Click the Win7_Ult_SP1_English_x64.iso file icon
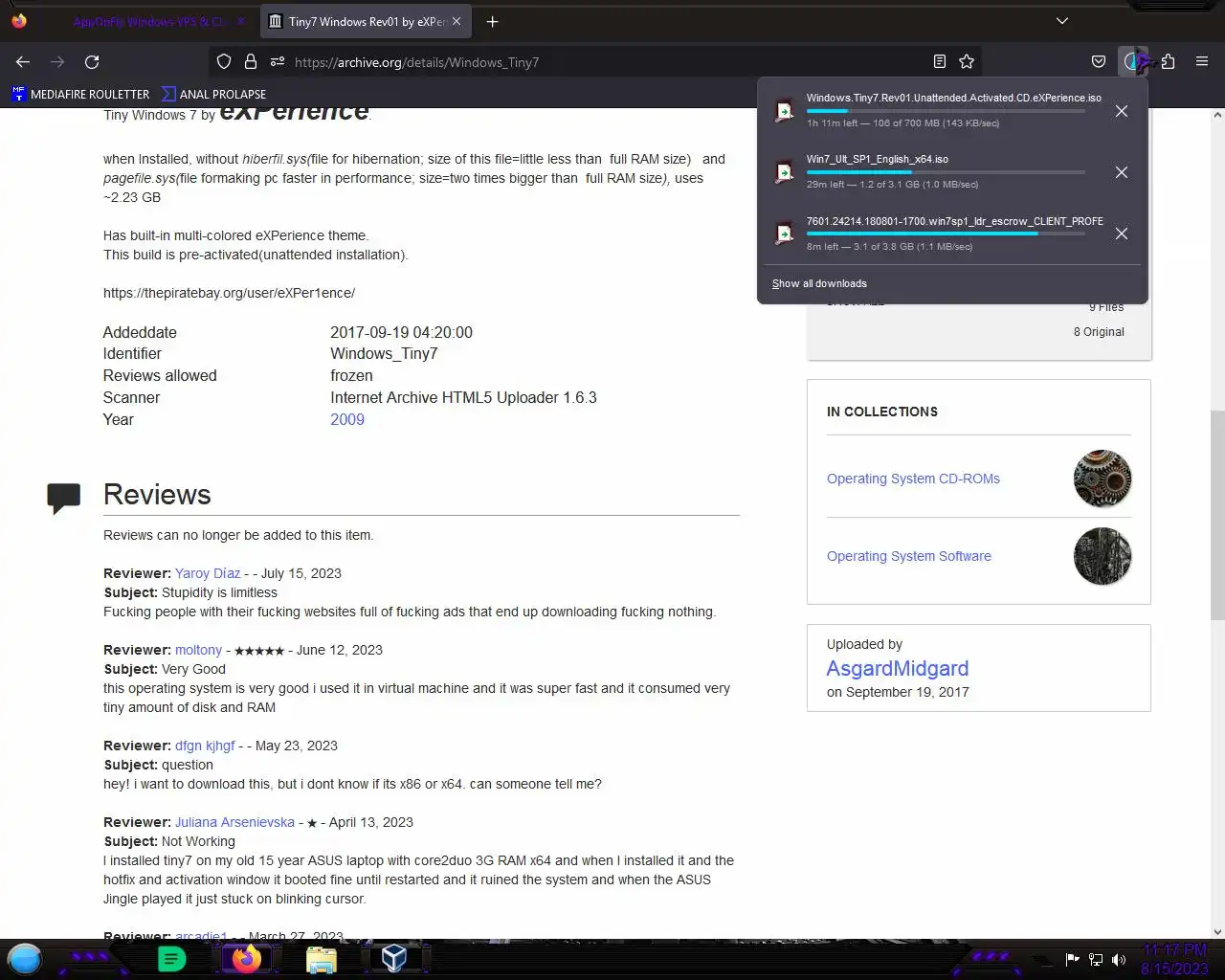Image resolution: width=1225 pixels, height=980 pixels. pyautogui.click(x=785, y=172)
